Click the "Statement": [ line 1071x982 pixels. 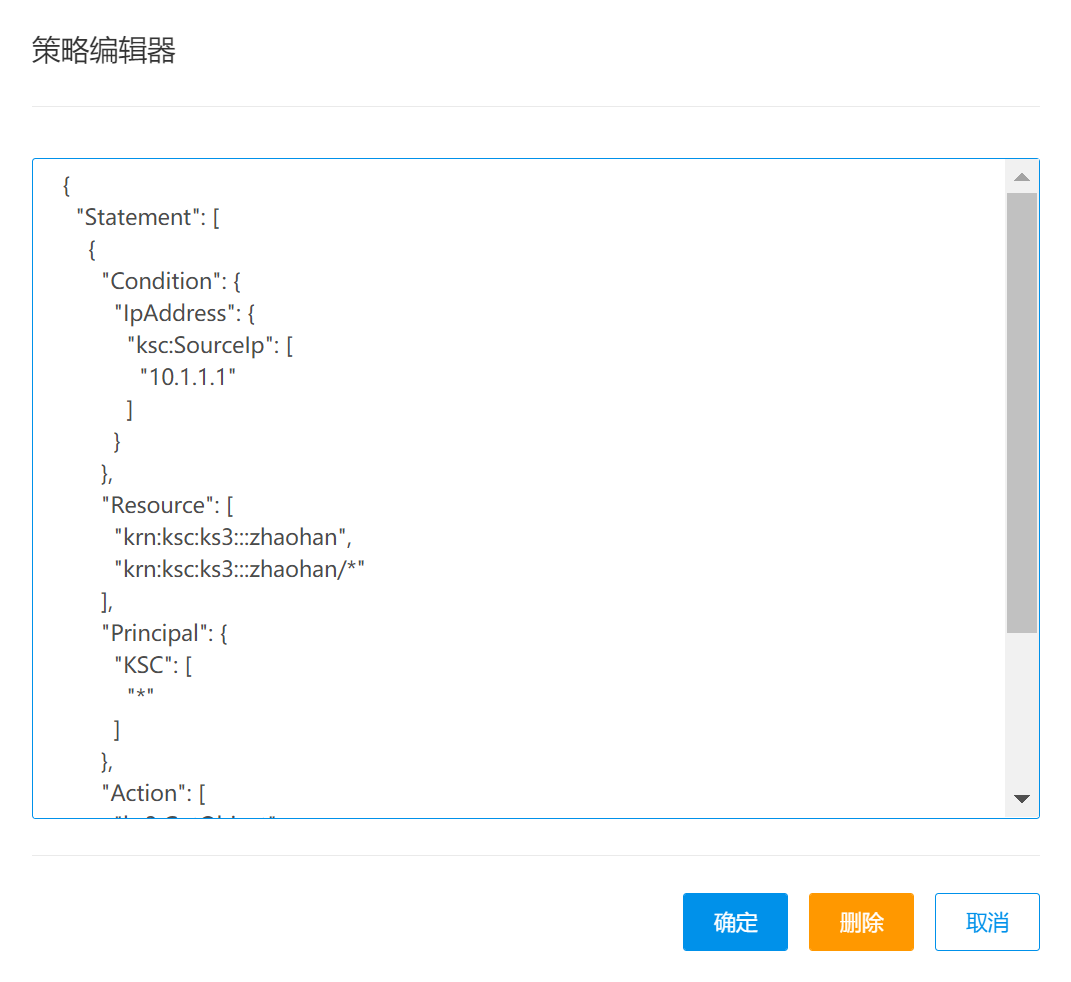point(148,217)
